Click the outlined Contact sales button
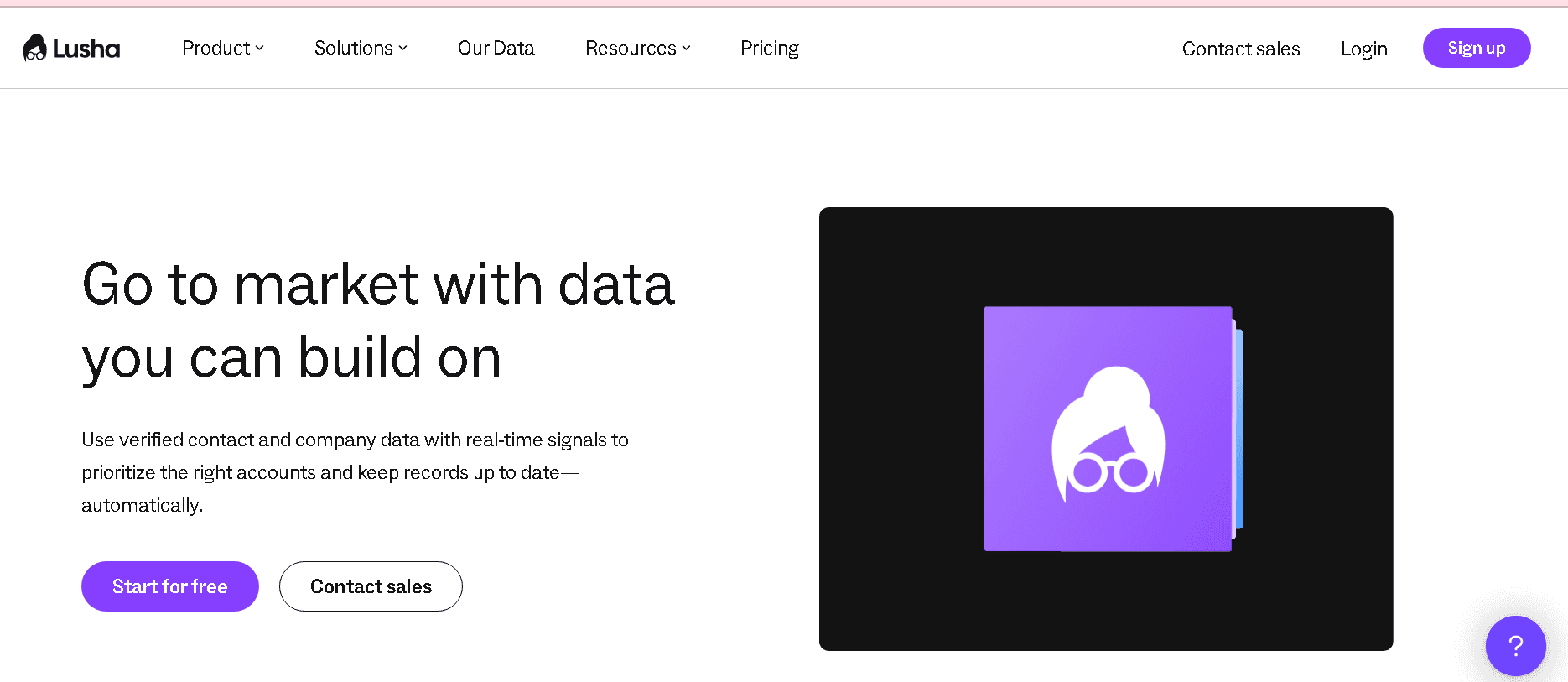Screen dimensions: 1568x682 coord(371,586)
